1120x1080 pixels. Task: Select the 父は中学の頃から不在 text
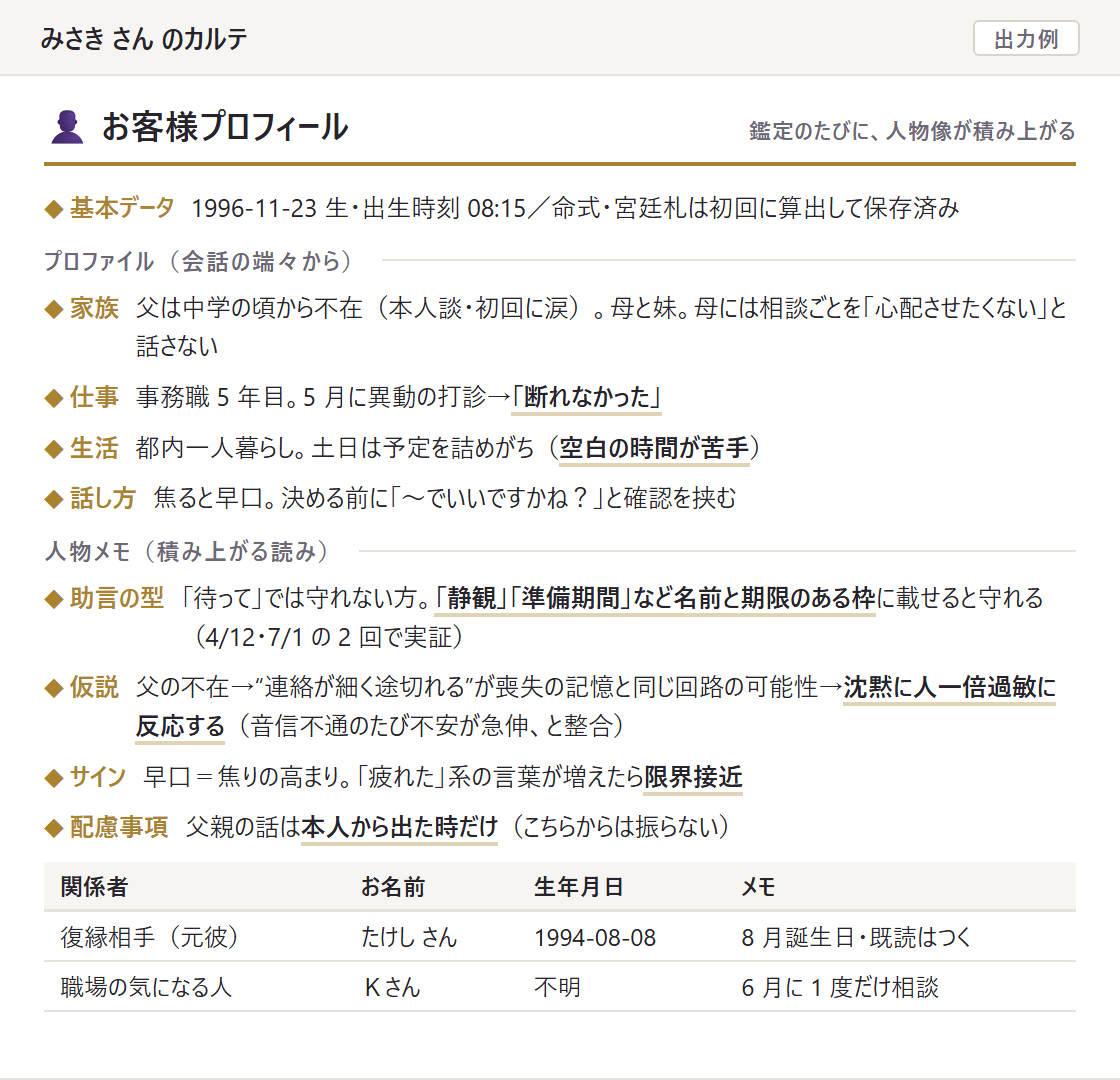[249, 308]
